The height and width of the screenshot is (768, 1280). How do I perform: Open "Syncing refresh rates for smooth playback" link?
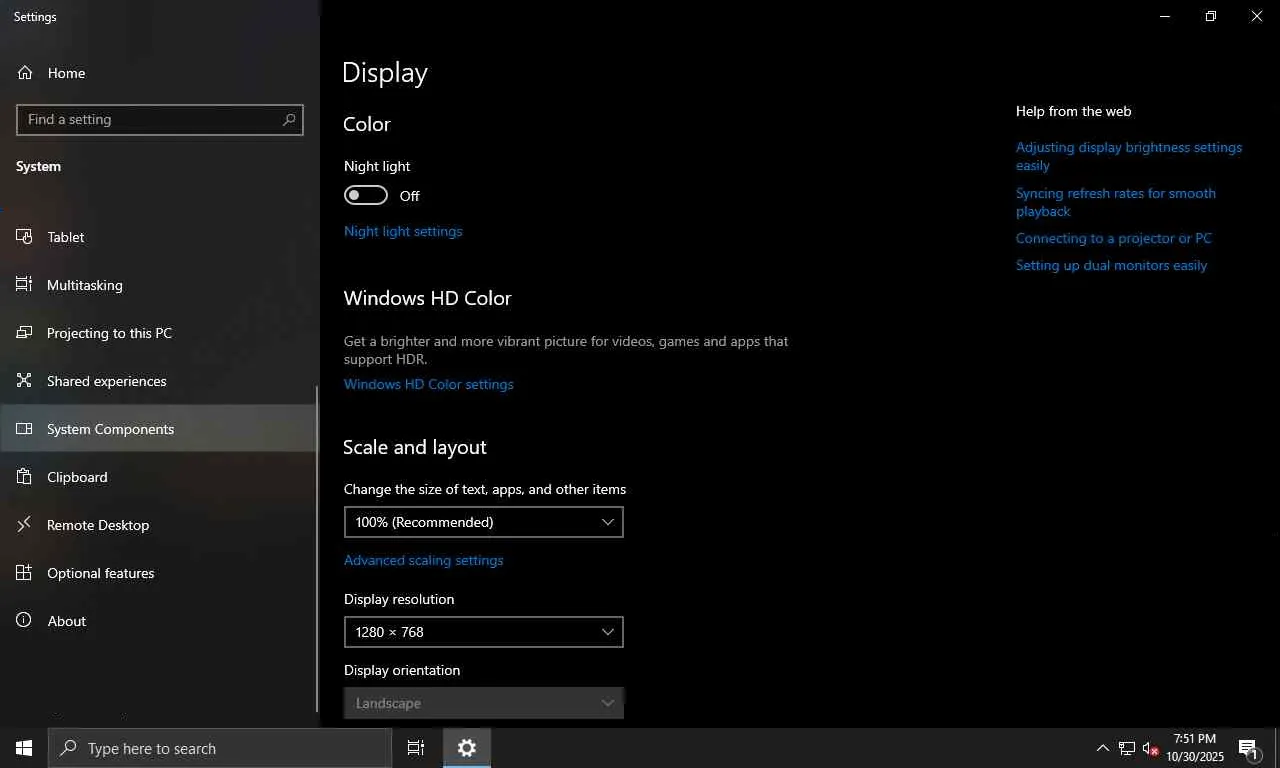coord(1116,202)
